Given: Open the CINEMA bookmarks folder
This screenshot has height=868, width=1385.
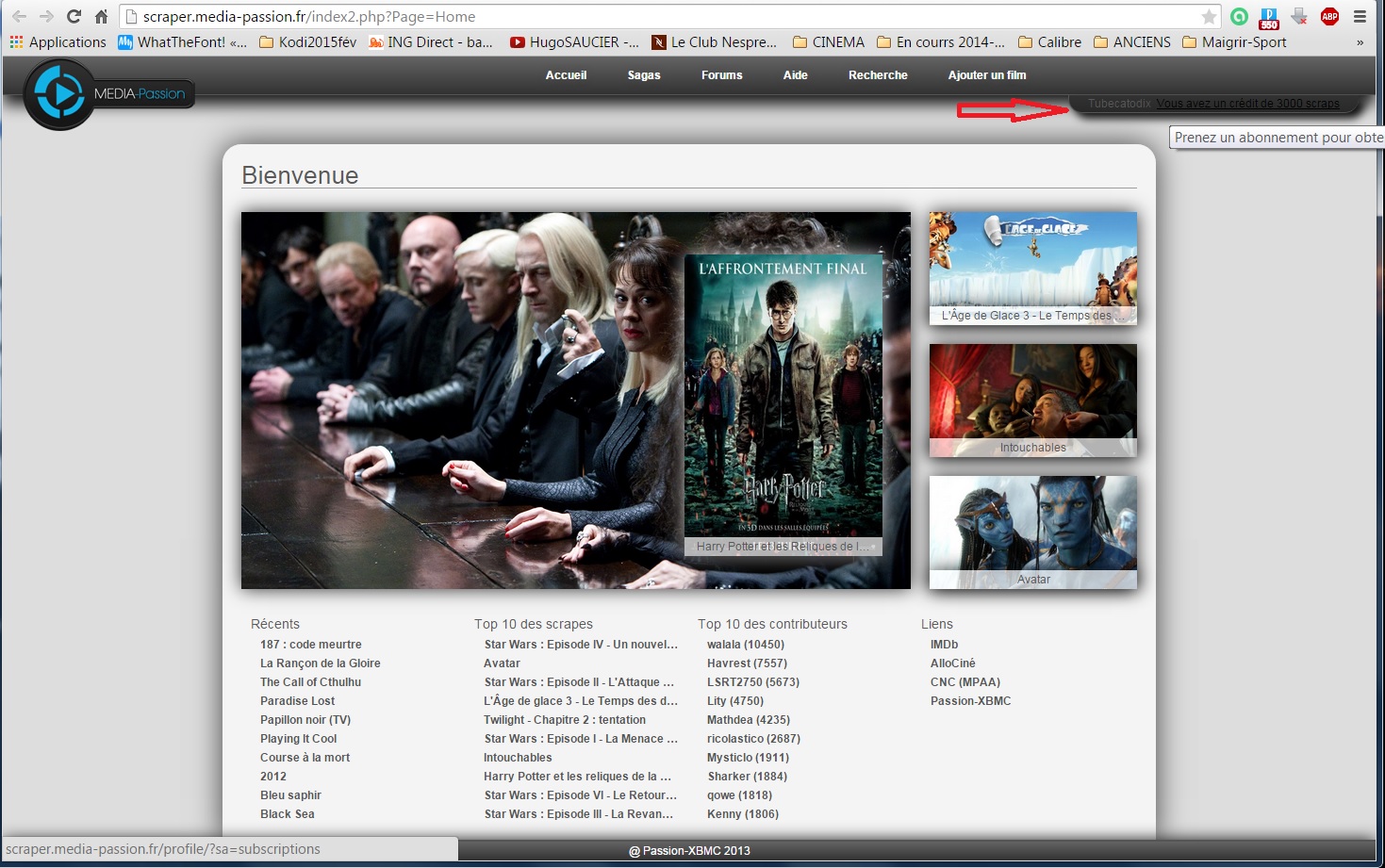Looking at the screenshot, I should click(x=829, y=42).
